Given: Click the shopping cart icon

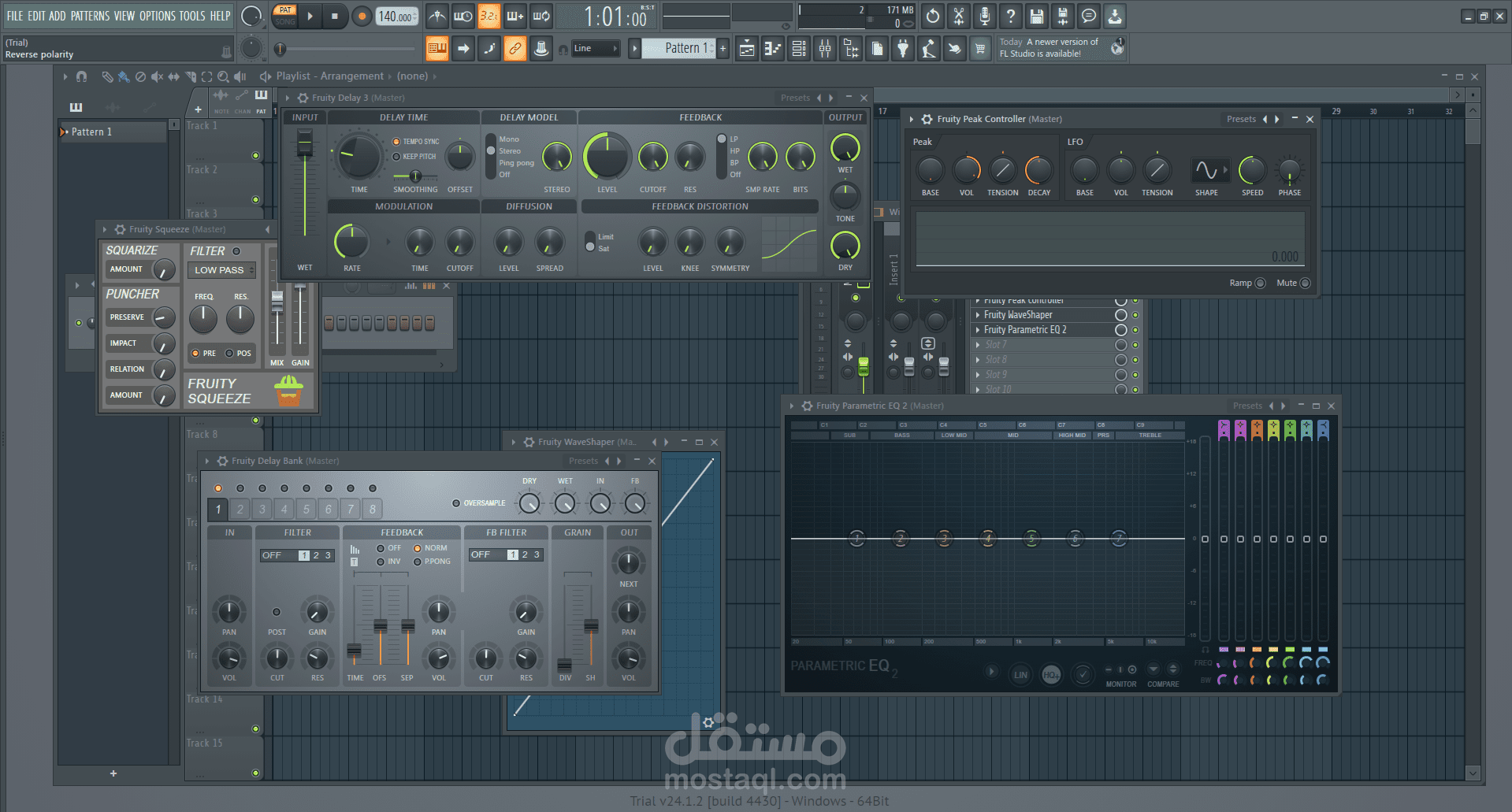Looking at the screenshot, I should pos(980,49).
